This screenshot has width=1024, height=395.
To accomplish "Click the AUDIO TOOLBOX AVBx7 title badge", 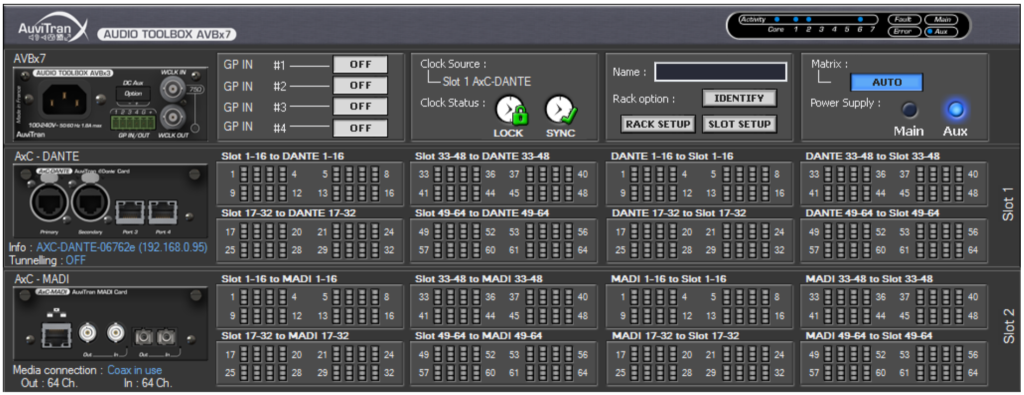I will coord(167,34).
